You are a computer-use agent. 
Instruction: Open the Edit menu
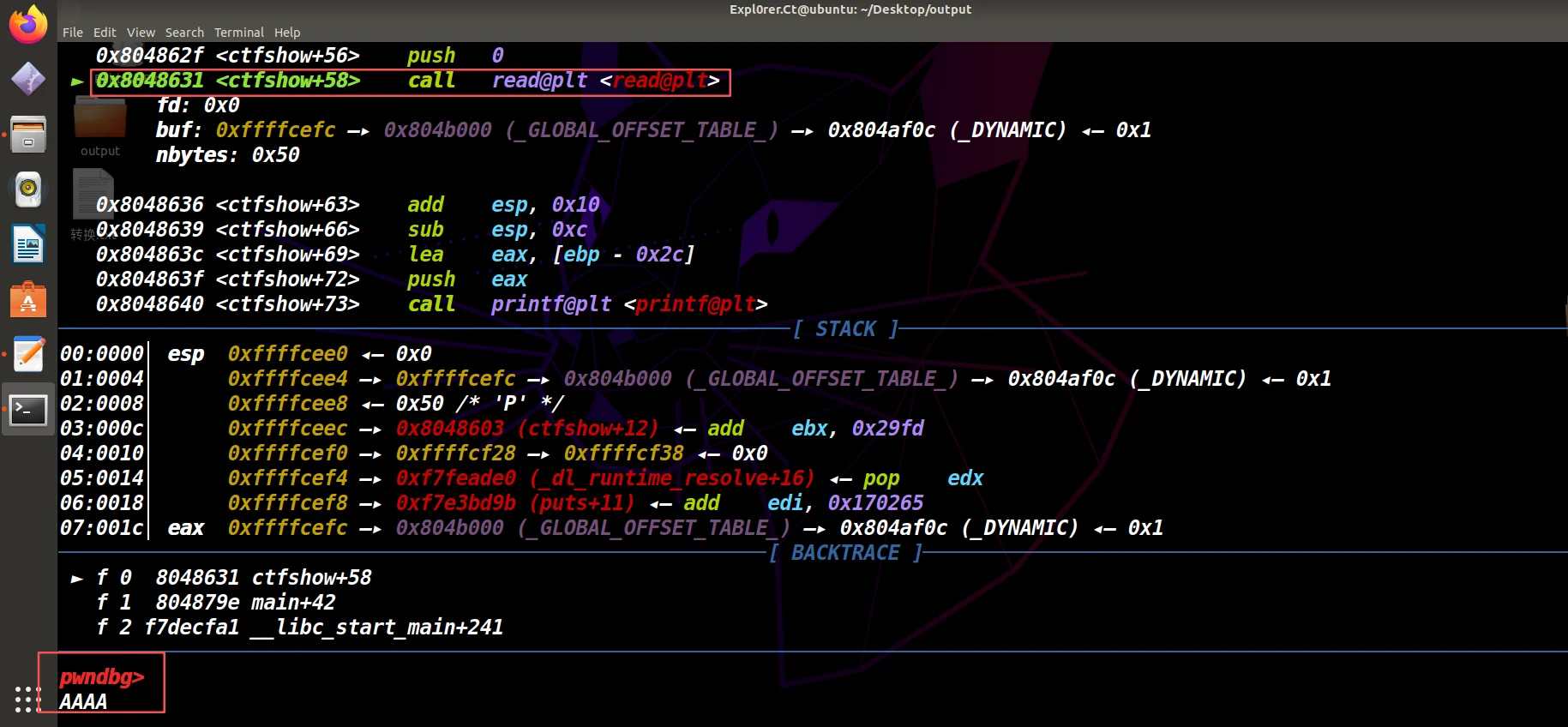105,33
